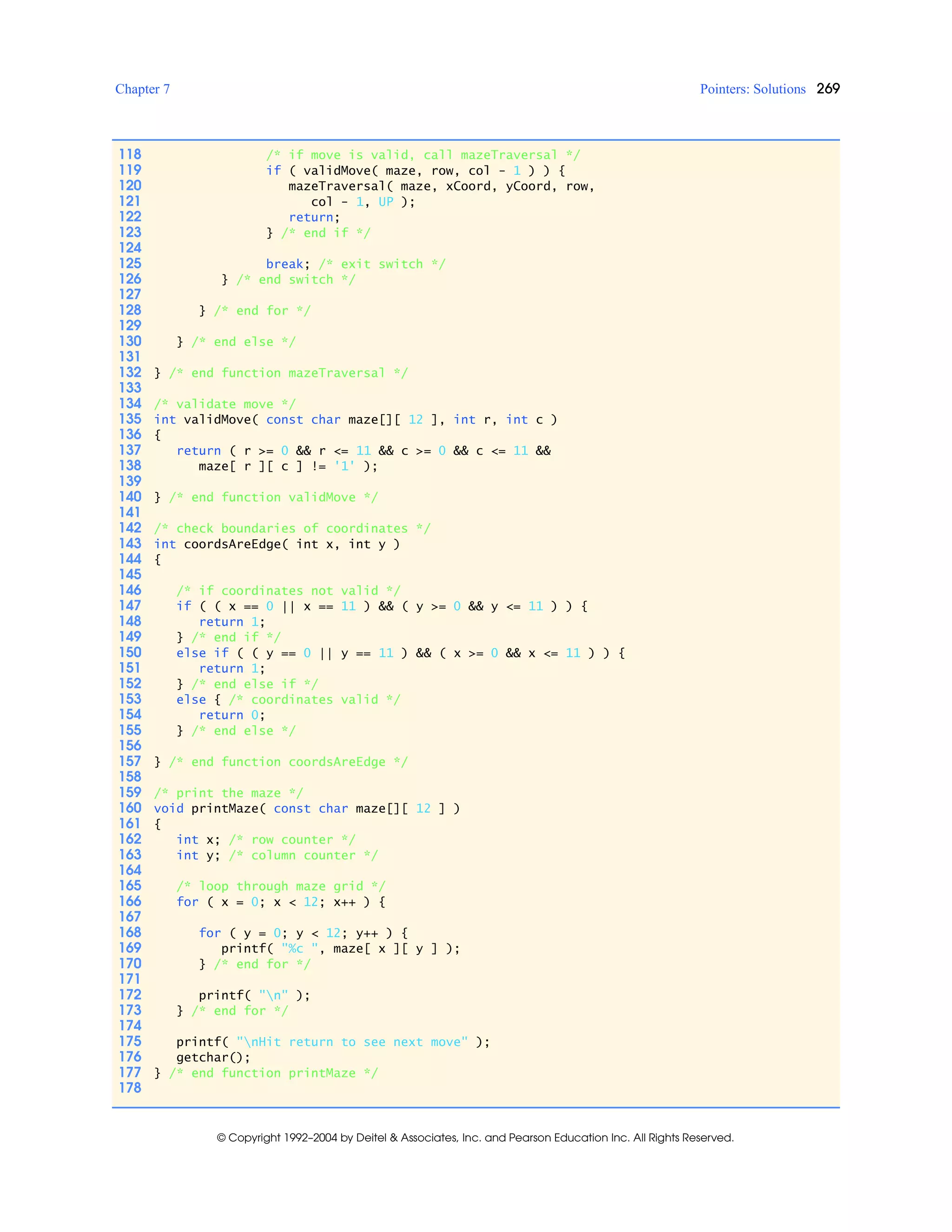The width and height of the screenshot is (952, 1232).
Task: Click the getchar() statement
Action: pyautogui.click(x=212, y=1057)
